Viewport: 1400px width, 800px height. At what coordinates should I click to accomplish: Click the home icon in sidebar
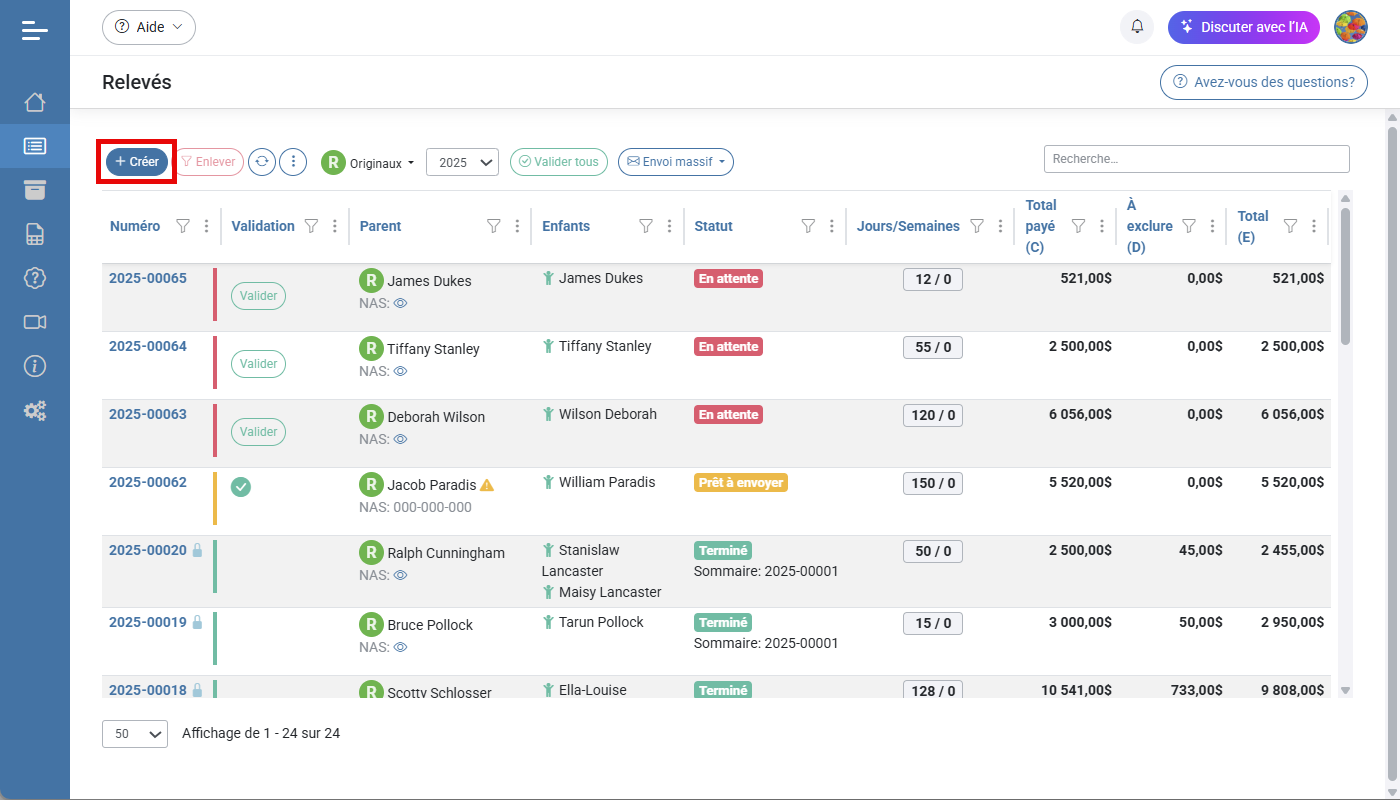(x=35, y=102)
